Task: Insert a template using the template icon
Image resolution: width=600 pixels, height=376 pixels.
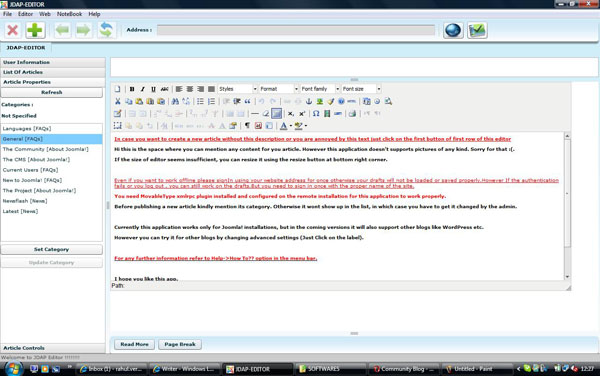Action: (x=269, y=126)
